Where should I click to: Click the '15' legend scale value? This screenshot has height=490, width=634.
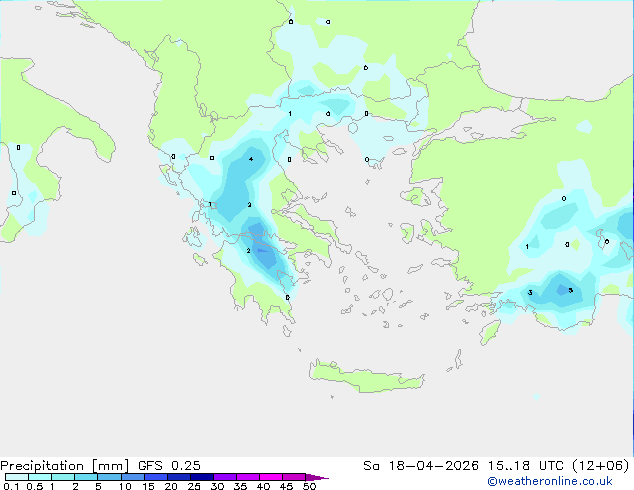click(x=148, y=486)
